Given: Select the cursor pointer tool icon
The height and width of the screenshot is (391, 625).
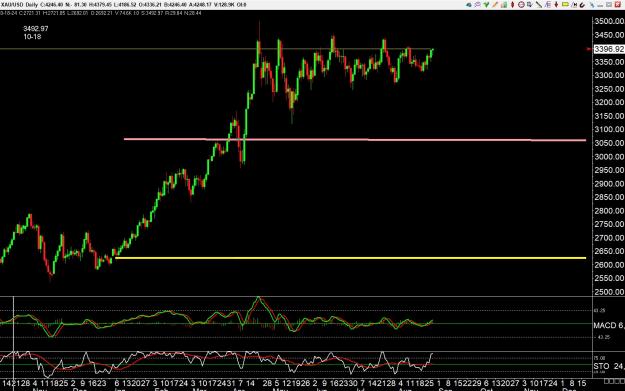Looking at the screenshot, I should coord(530,5).
